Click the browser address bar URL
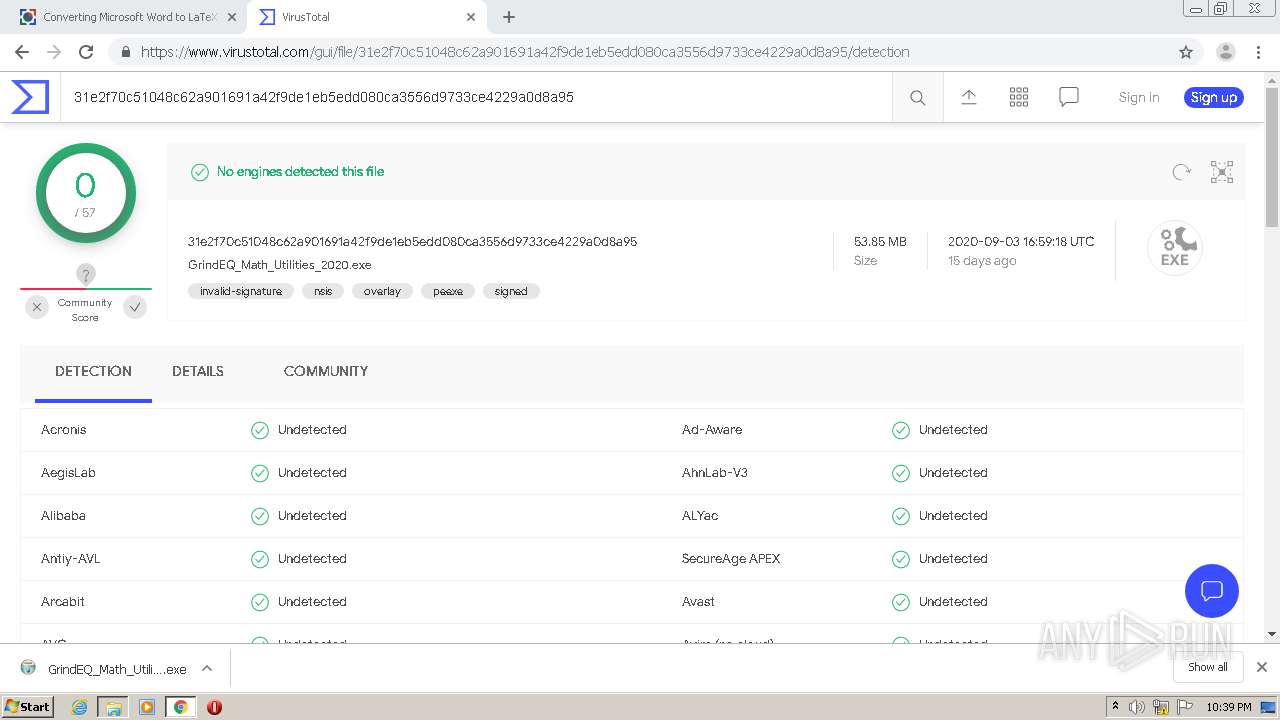 525,52
